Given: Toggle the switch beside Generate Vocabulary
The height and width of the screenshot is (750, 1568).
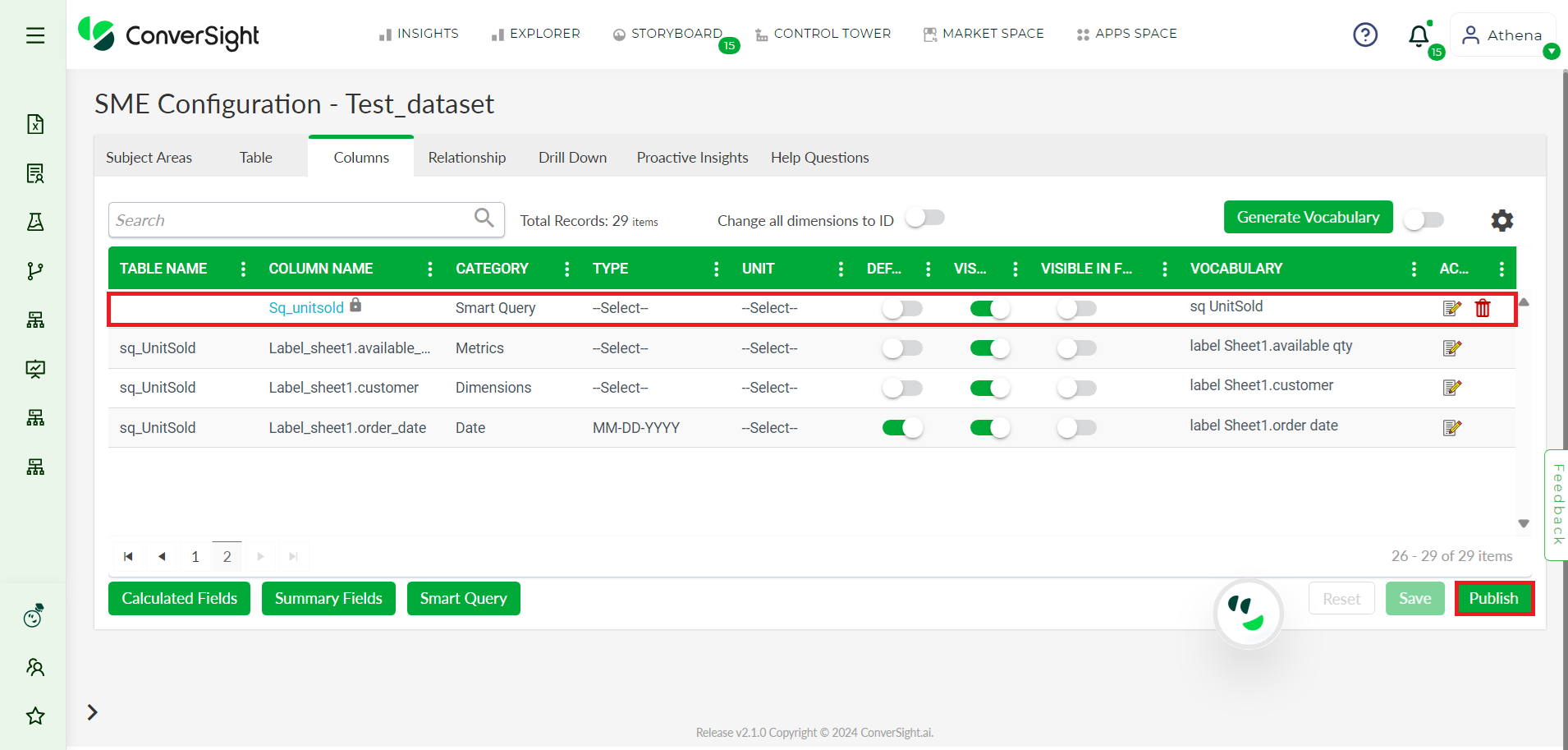Looking at the screenshot, I should [1424, 220].
